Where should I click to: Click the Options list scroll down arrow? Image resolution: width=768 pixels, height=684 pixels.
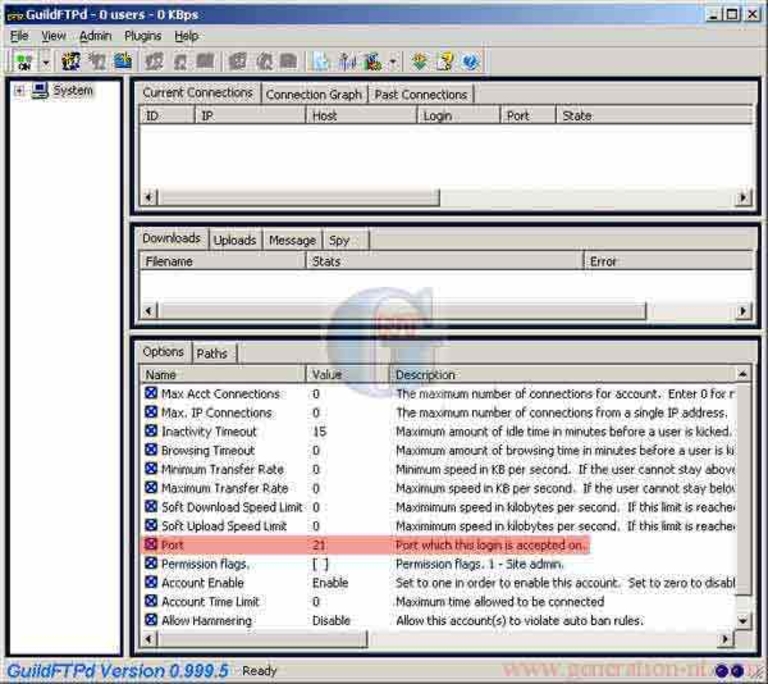coord(743,621)
